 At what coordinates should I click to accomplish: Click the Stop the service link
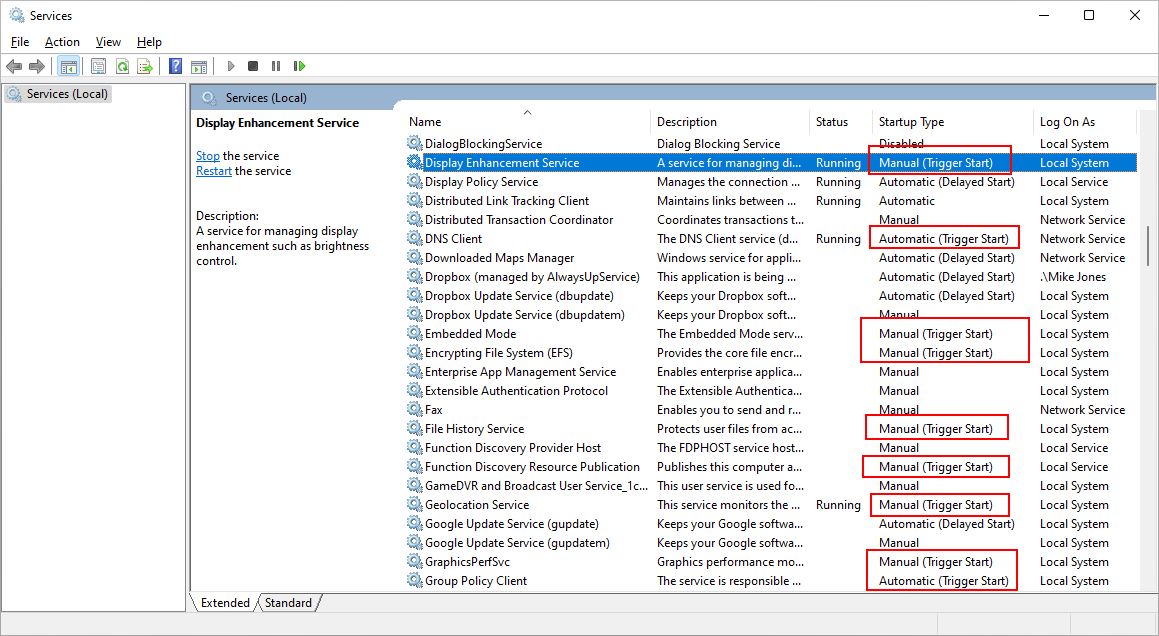(x=208, y=156)
